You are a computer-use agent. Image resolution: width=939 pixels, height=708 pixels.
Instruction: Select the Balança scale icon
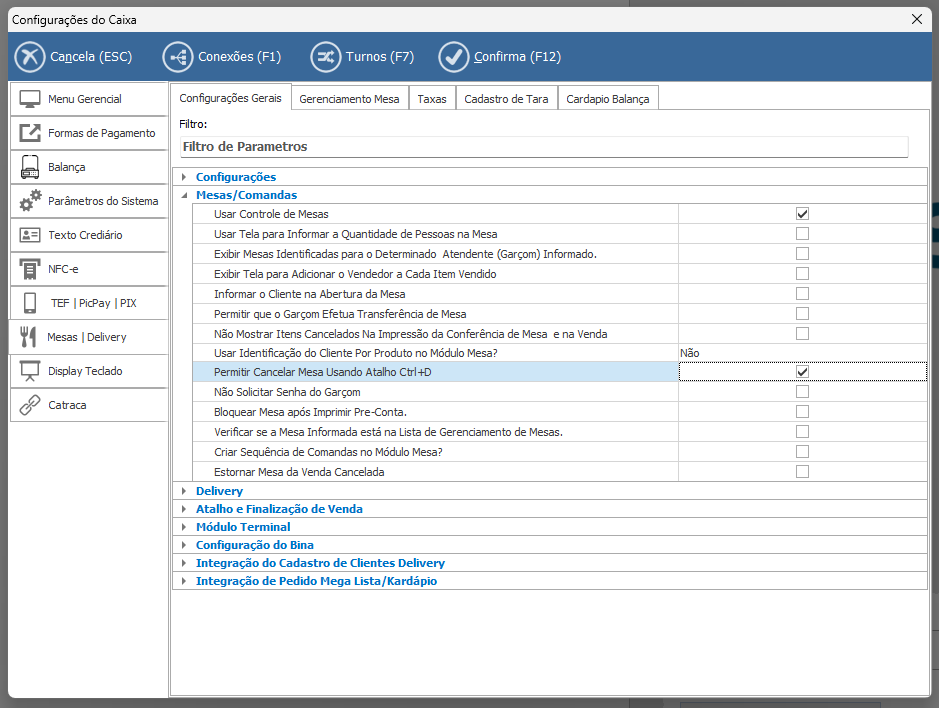pos(30,167)
